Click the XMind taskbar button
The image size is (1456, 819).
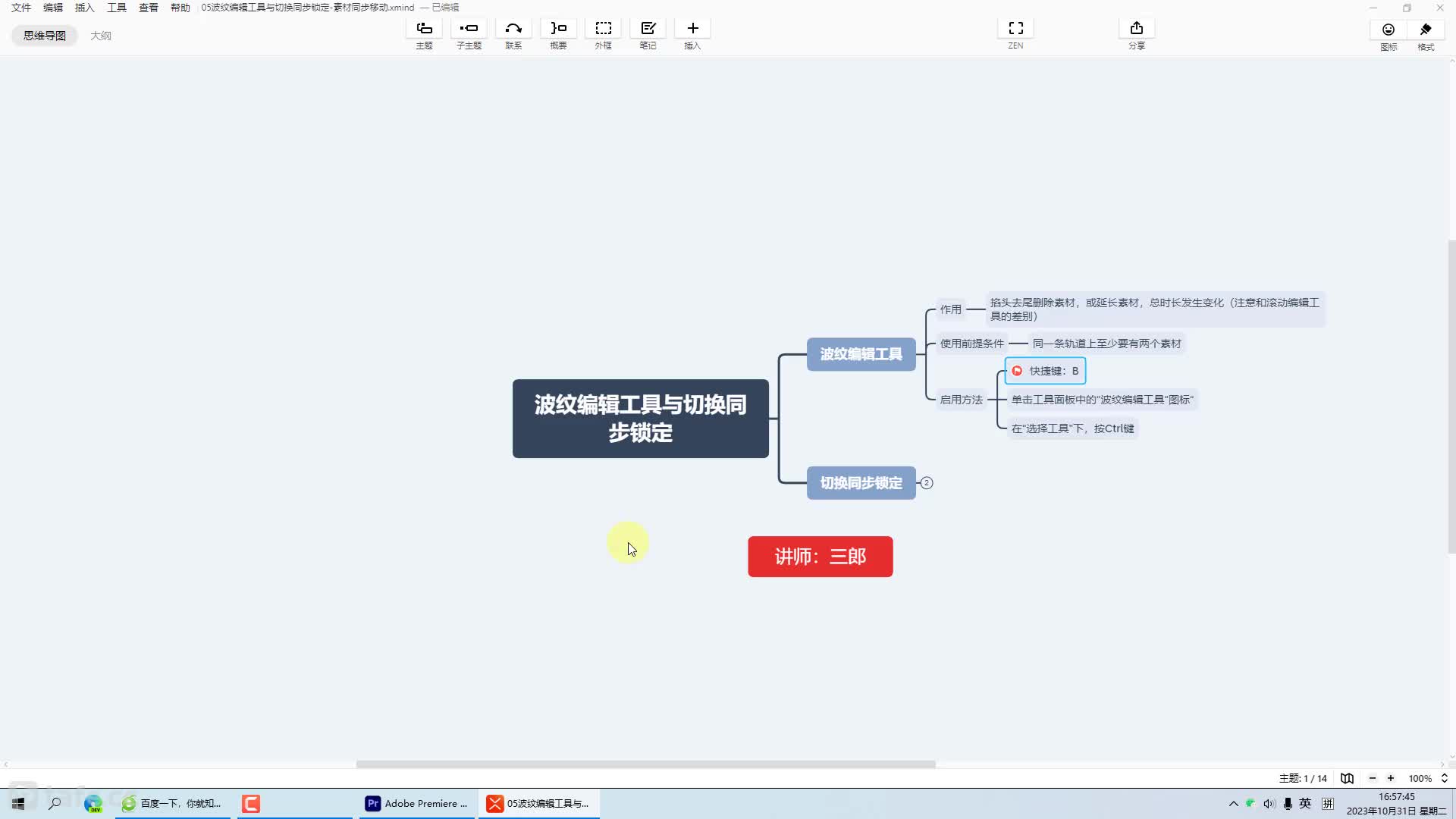pyautogui.click(x=539, y=803)
